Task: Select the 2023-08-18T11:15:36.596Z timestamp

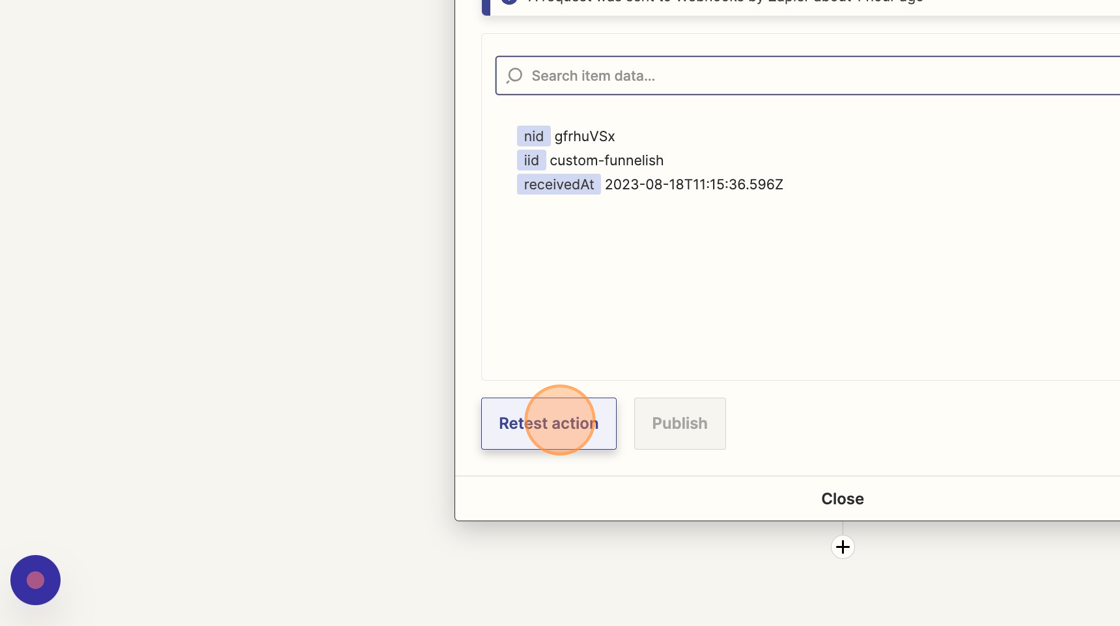Action: pyautogui.click(x=694, y=184)
